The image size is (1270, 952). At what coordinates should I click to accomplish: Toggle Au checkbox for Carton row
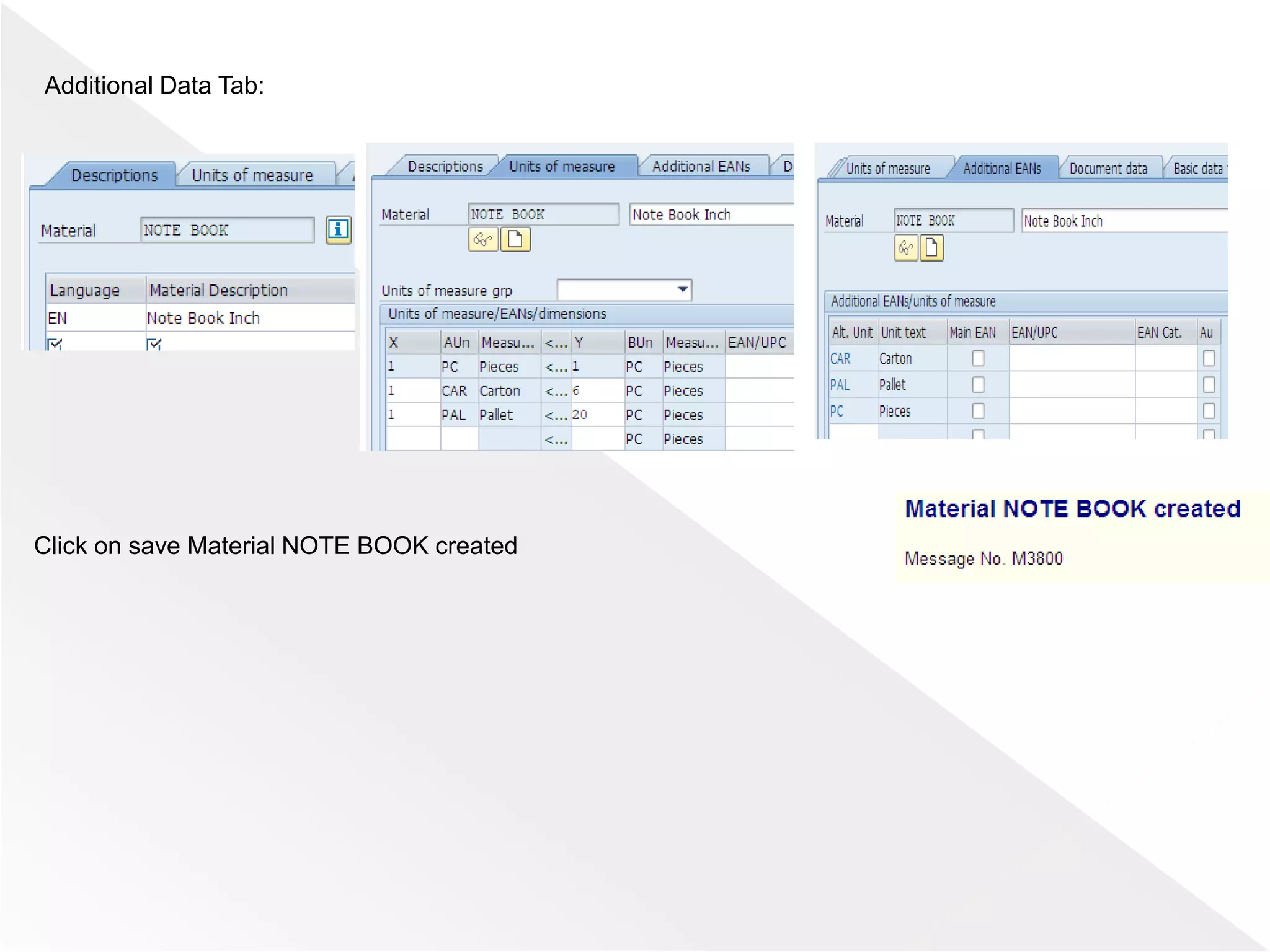1209,358
